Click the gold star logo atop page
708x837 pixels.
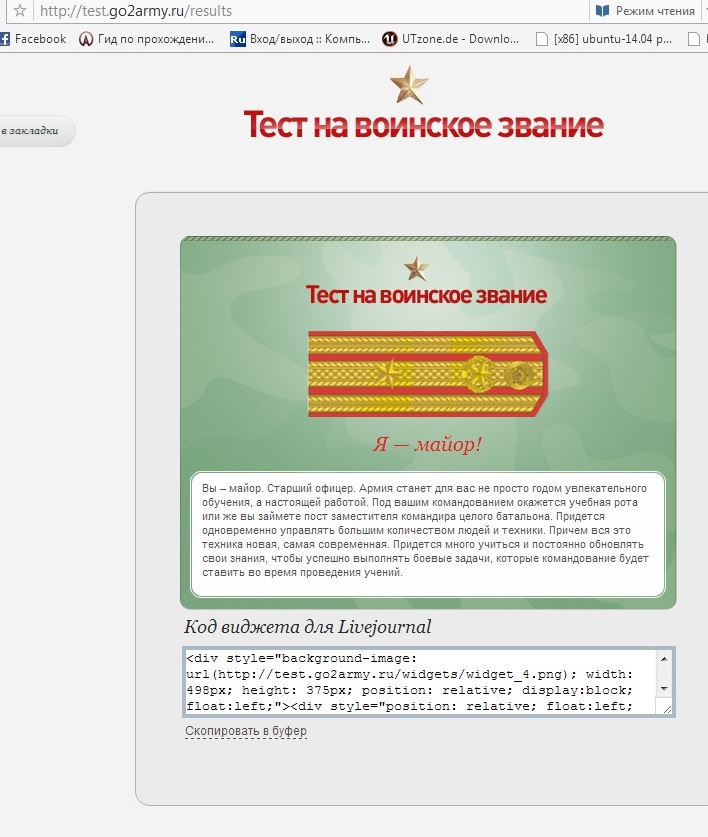click(409, 84)
